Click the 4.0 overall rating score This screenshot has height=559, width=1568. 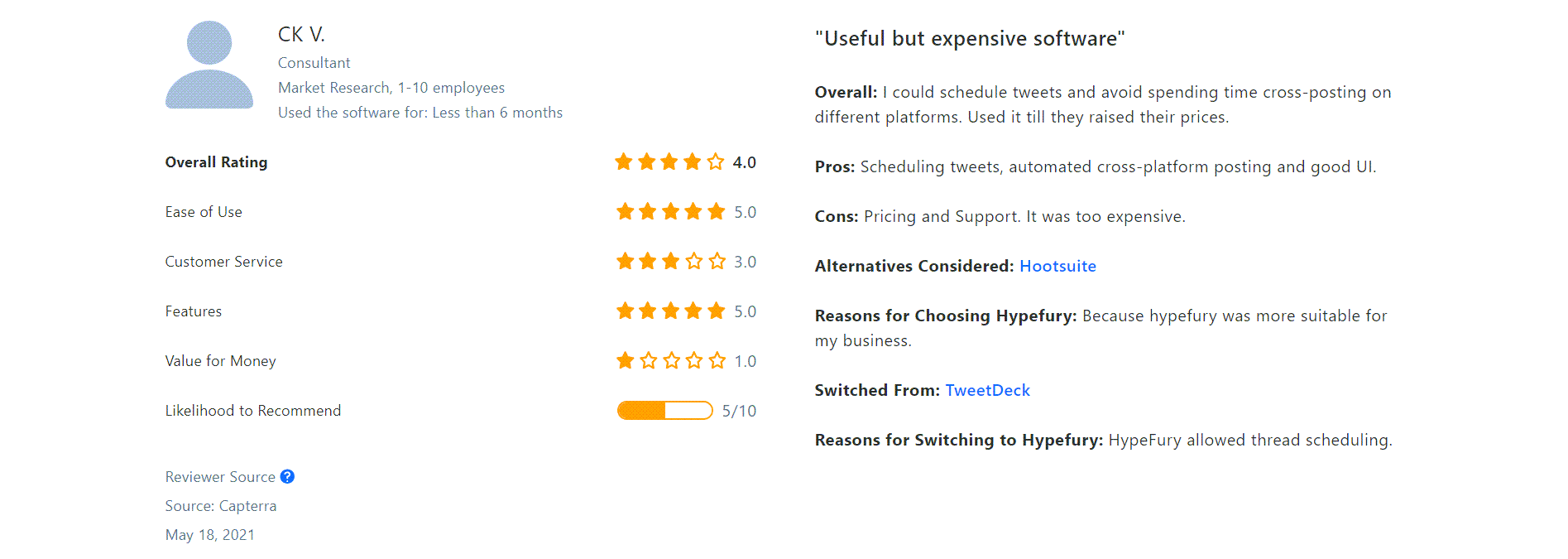click(745, 162)
